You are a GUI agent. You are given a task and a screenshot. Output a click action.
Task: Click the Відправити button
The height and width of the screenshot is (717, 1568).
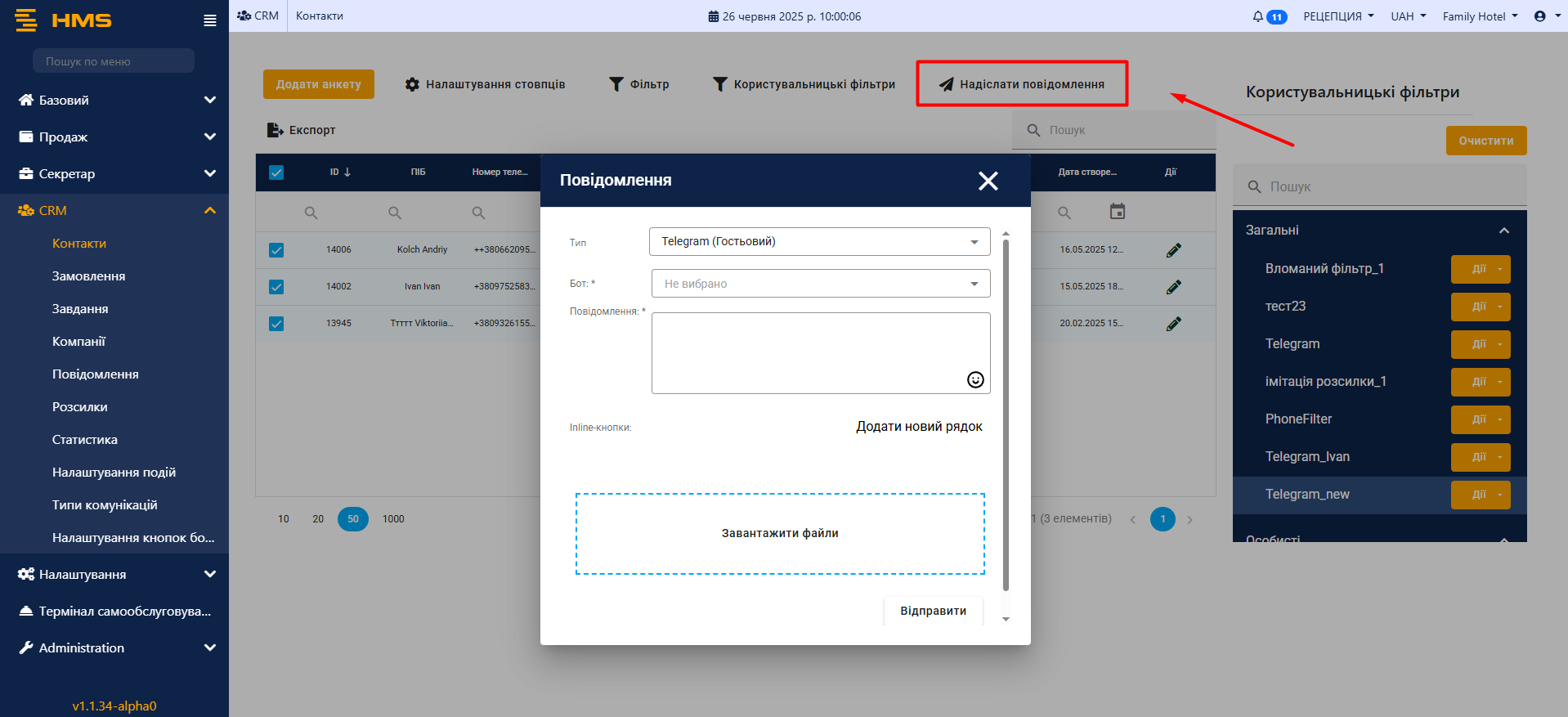[x=933, y=611]
